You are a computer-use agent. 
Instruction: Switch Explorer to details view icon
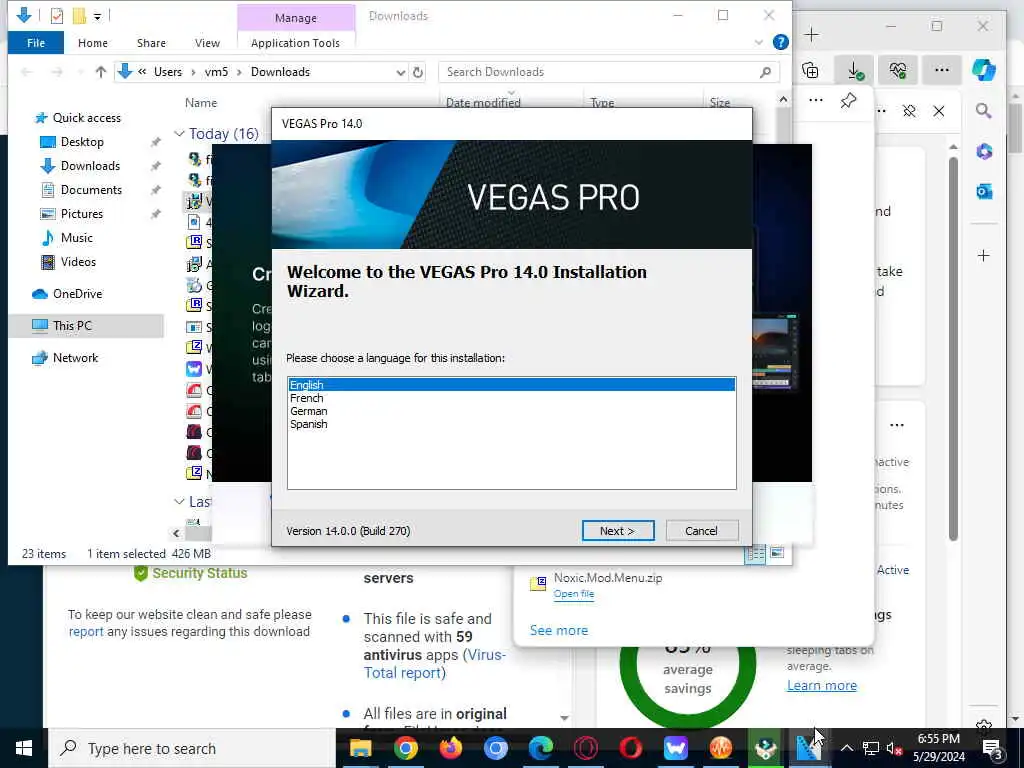[x=755, y=553]
